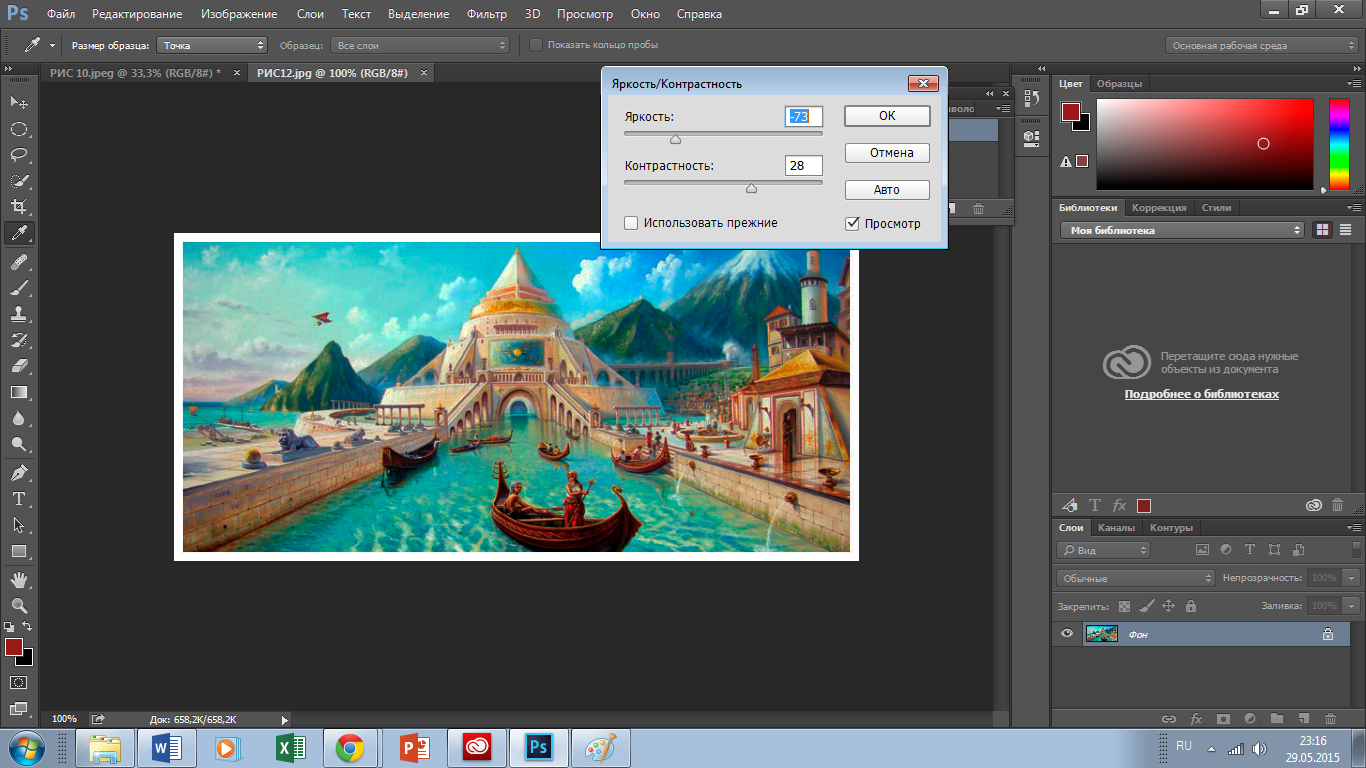The image size is (1366, 768).
Task: Open 'Образец' Все слои dropdown
Action: click(x=420, y=45)
